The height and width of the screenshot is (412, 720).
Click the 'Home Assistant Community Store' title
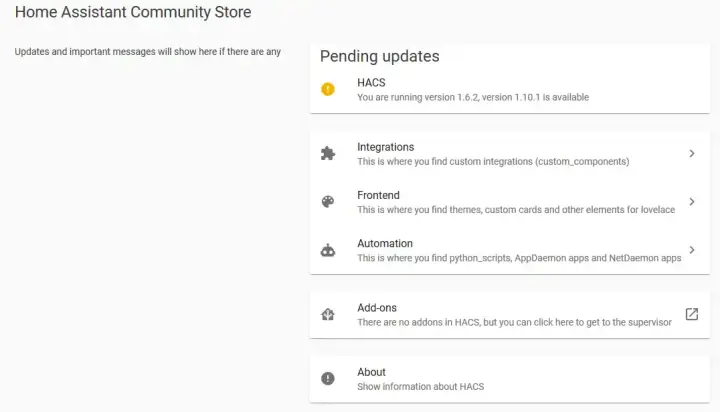133,12
